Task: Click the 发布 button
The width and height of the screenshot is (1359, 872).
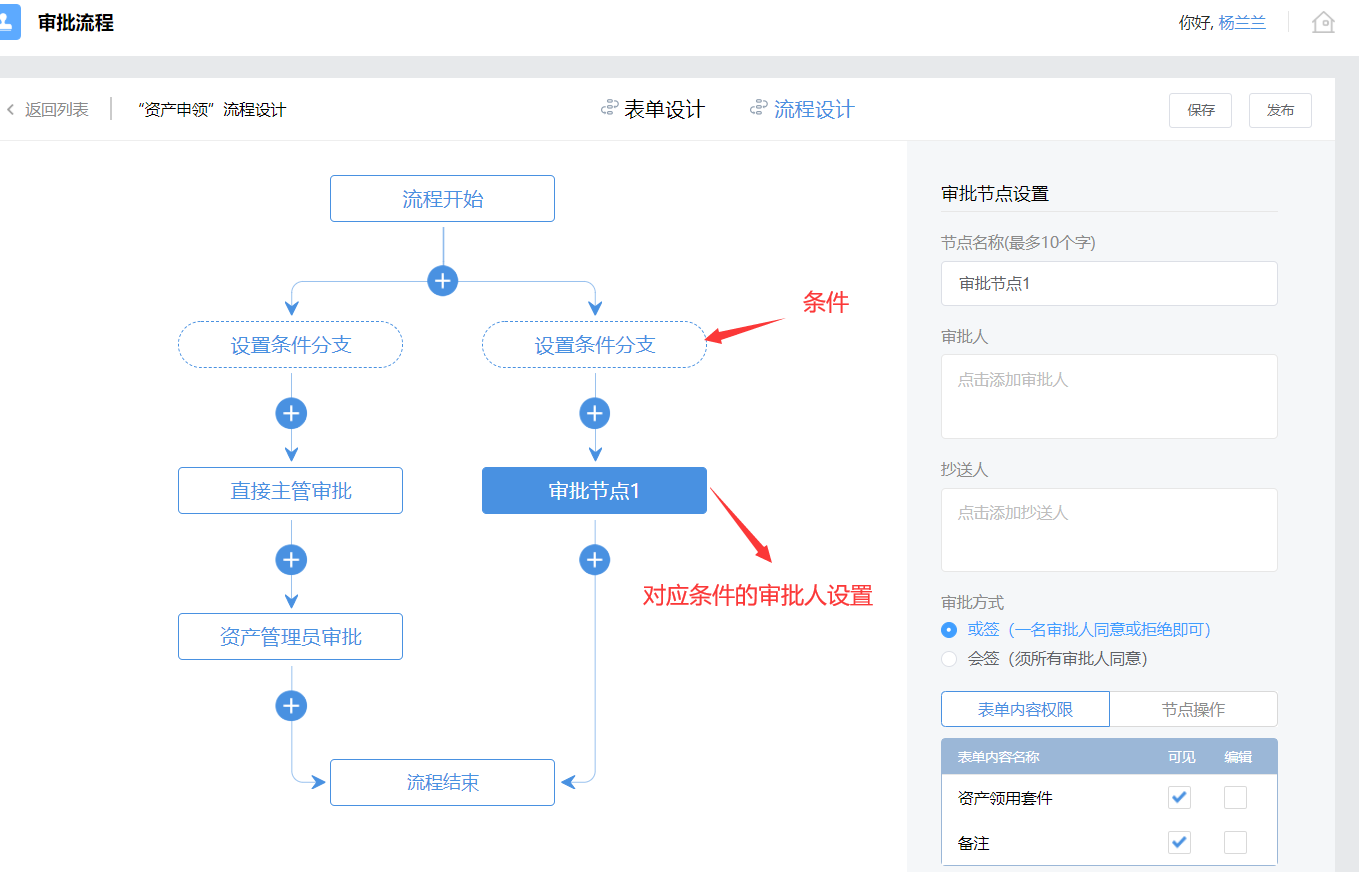Action: tap(1280, 110)
